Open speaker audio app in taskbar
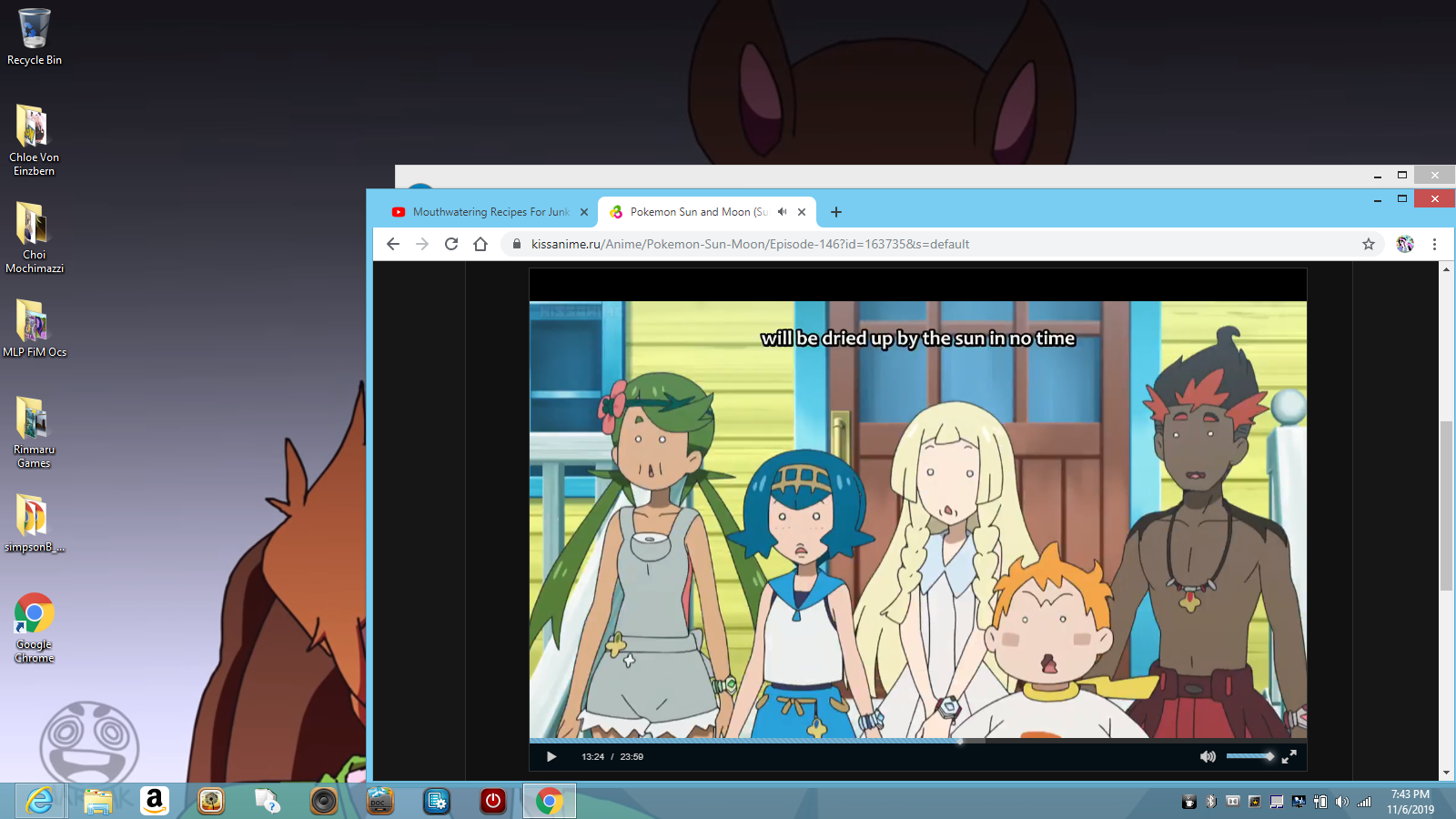This screenshot has height=819, width=1456. pyautogui.click(x=324, y=801)
